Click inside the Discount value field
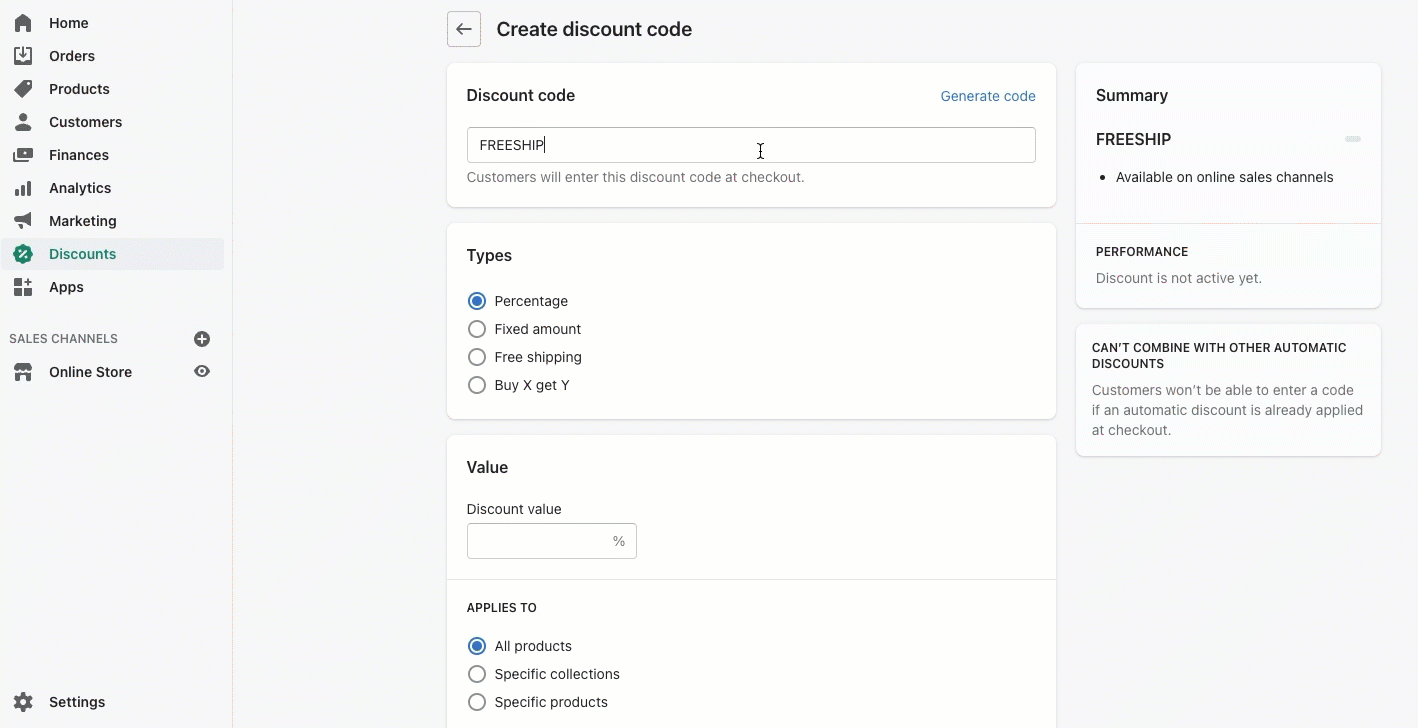The image size is (1418, 728). click(540, 541)
